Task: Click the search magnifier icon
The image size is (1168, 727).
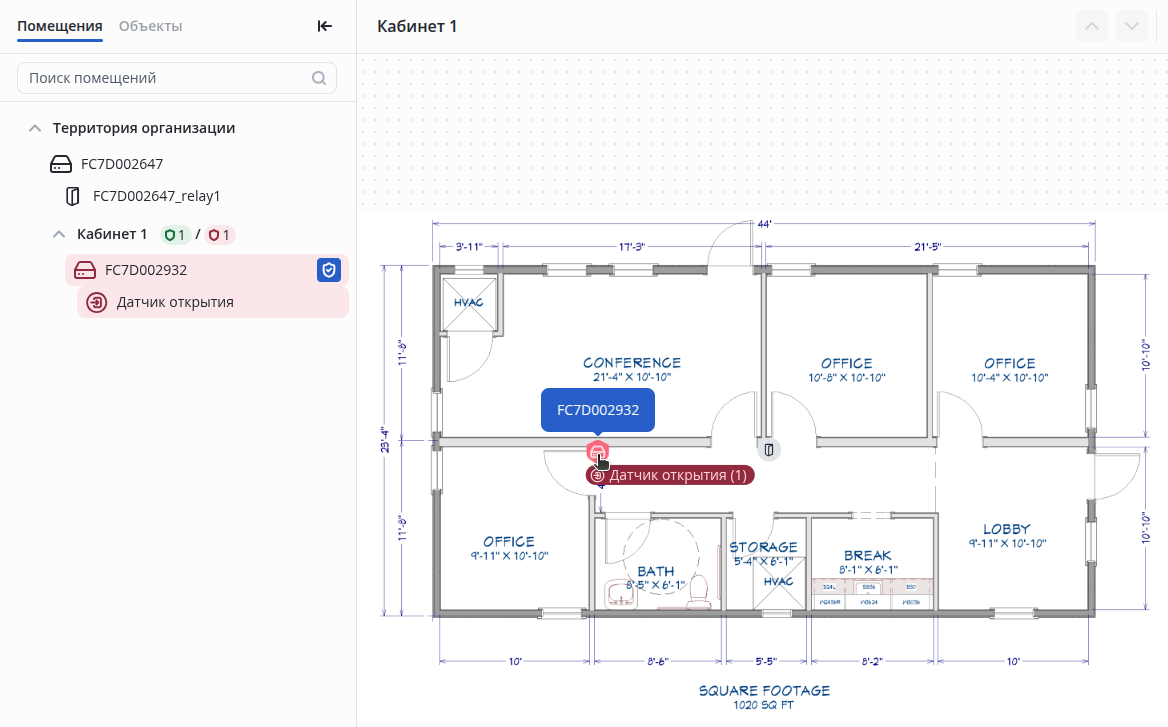Action: (319, 78)
